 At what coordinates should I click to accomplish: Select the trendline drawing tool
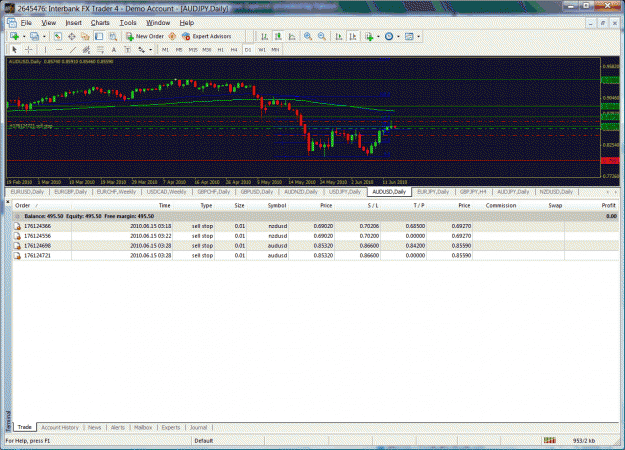point(73,50)
